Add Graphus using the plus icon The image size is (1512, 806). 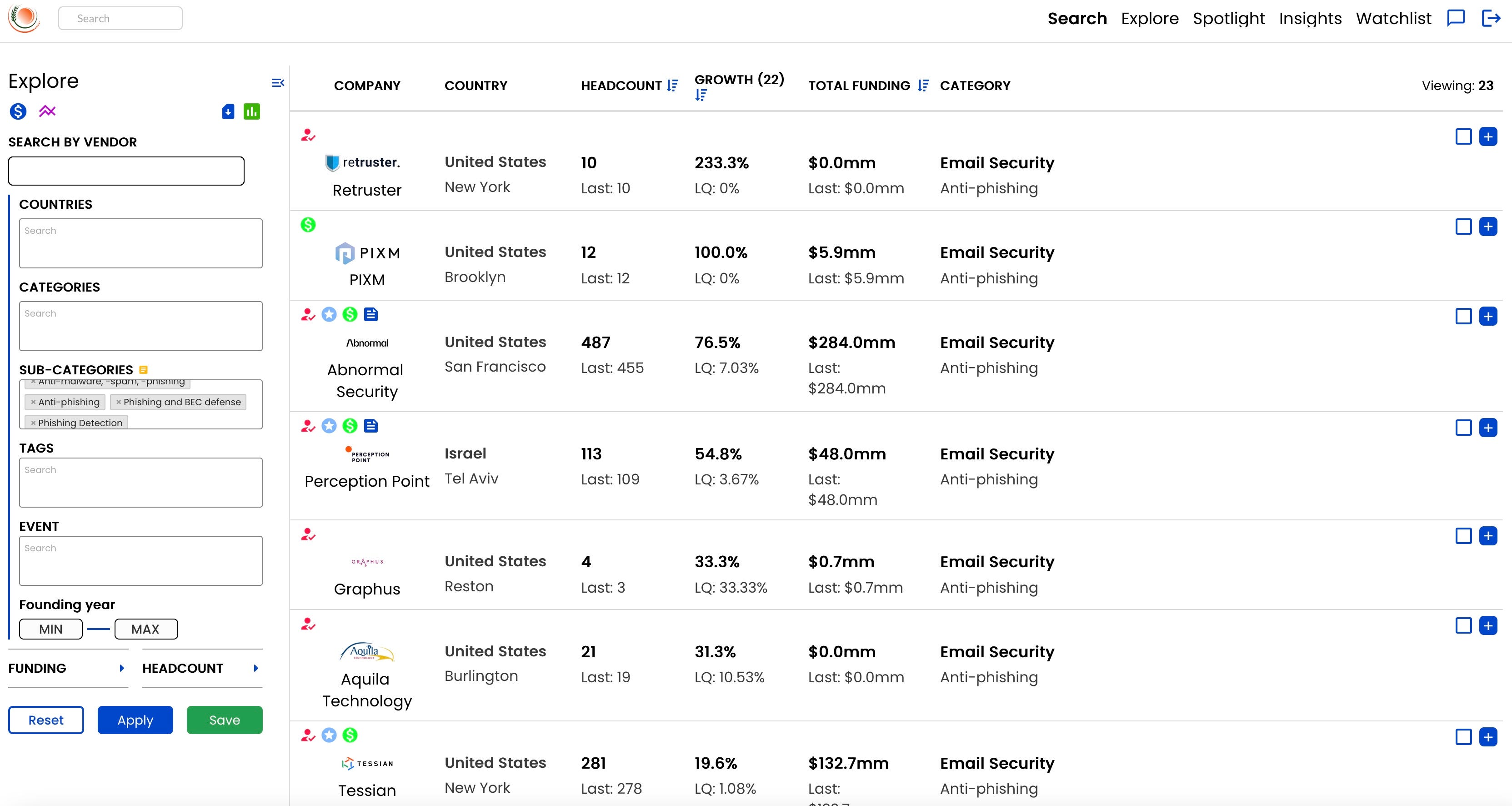point(1488,536)
